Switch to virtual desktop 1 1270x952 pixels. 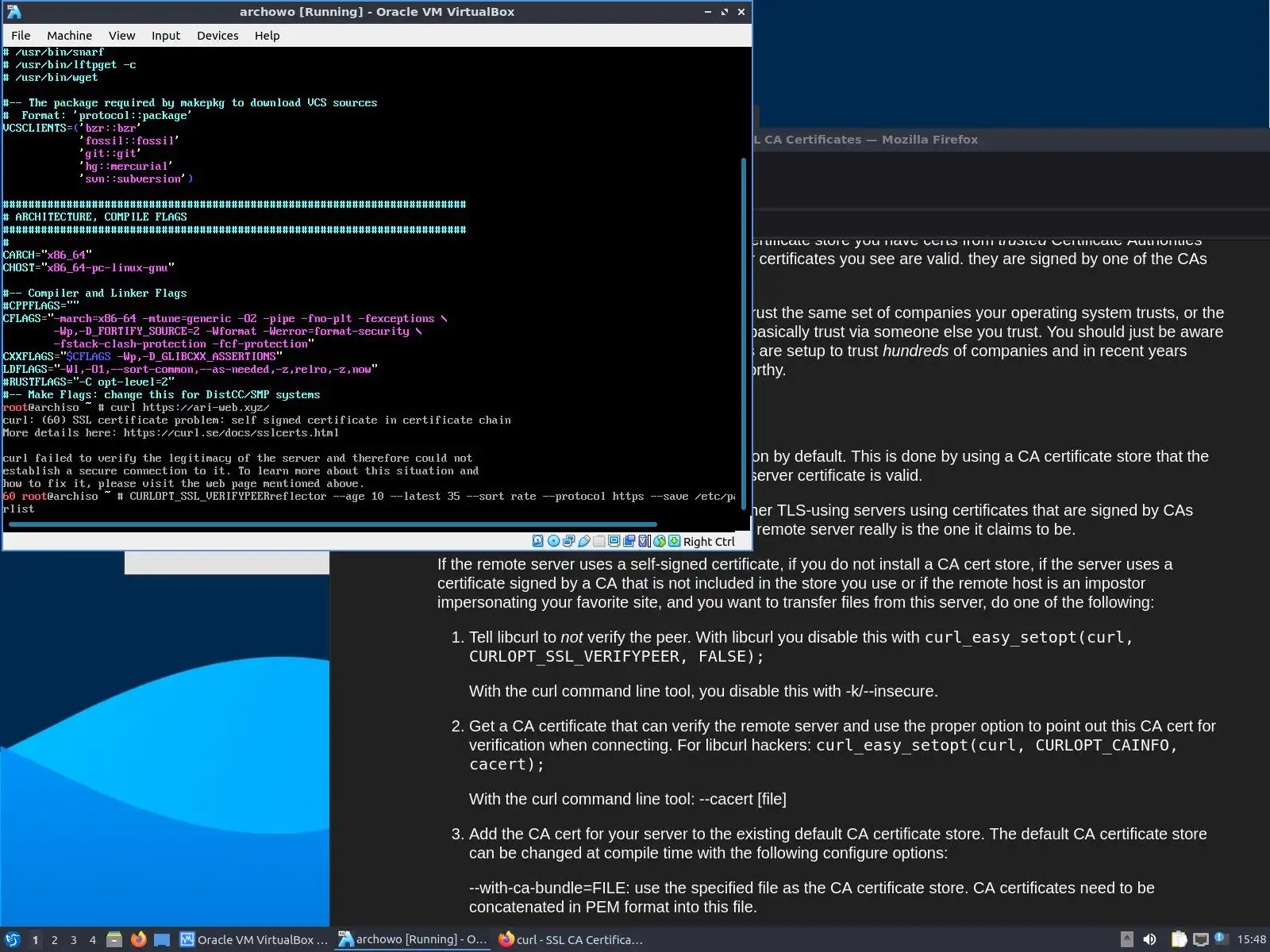point(35,940)
